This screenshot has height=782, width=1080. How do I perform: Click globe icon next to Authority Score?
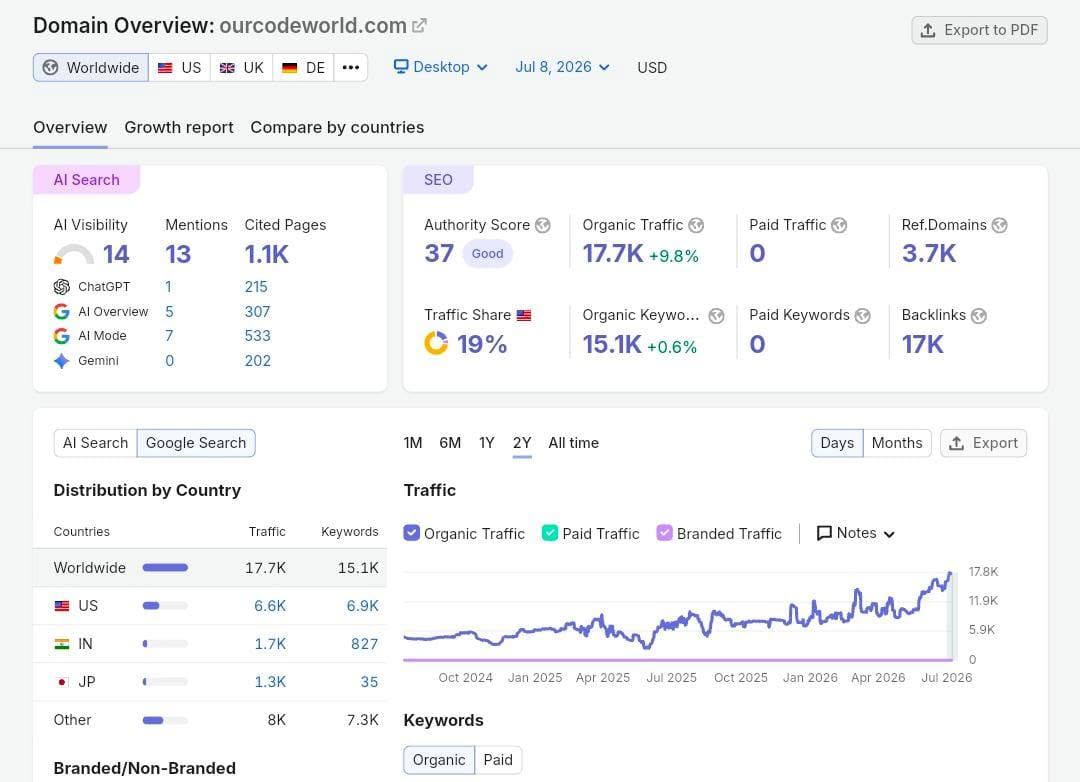(543, 225)
